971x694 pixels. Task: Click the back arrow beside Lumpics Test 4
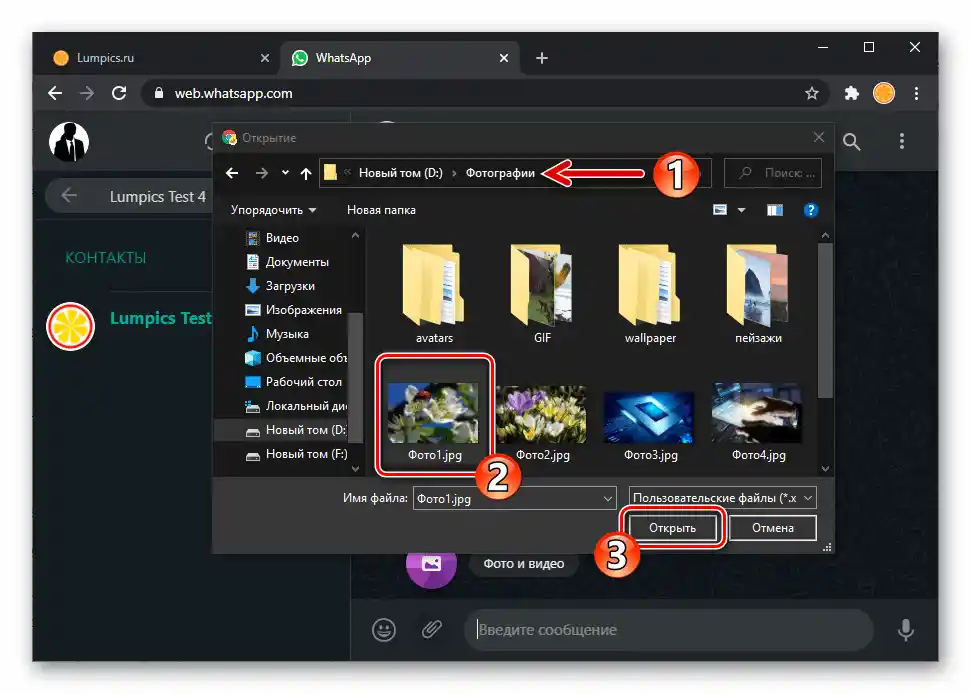tap(69, 196)
